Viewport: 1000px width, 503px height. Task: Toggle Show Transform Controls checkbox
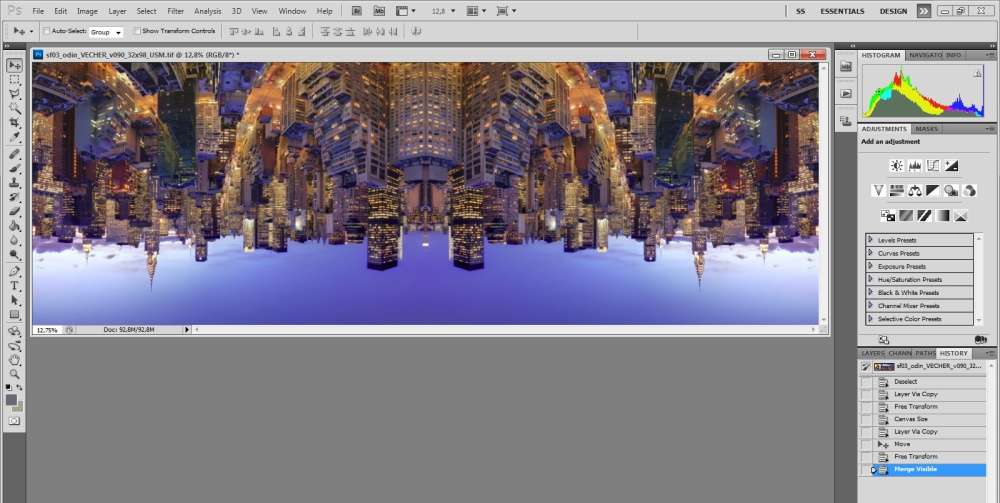click(136, 31)
